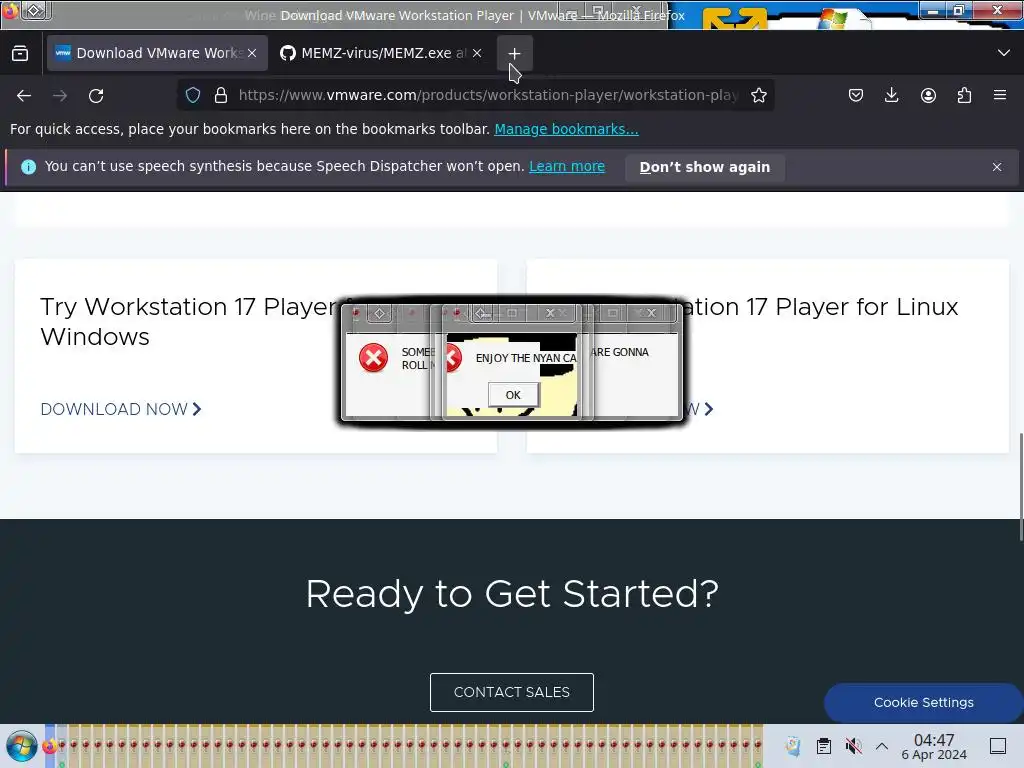Open the system tray paint-like app icon
Screen dimensions: 1024x768
click(x=793, y=746)
